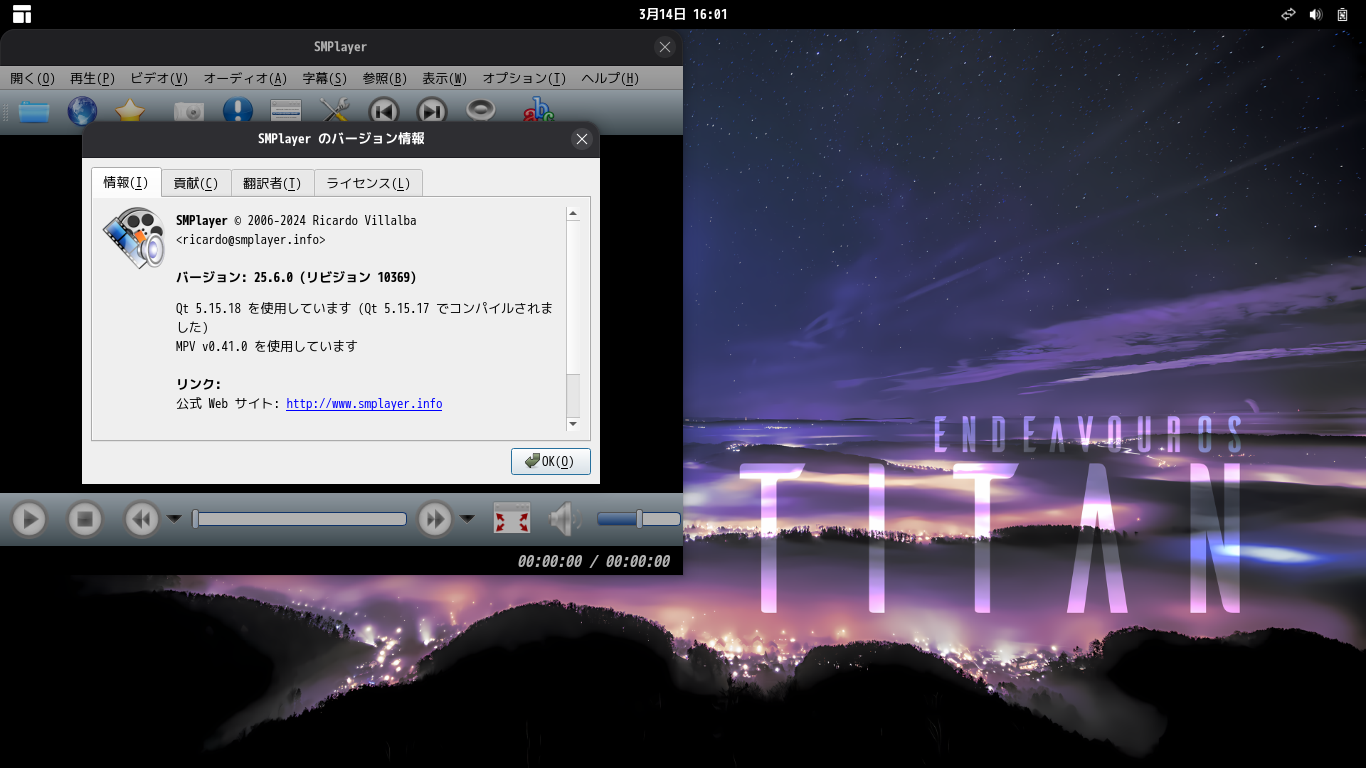The height and width of the screenshot is (768, 1366).
Task: Click the previous track toolbar button
Action: pos(384,111)
